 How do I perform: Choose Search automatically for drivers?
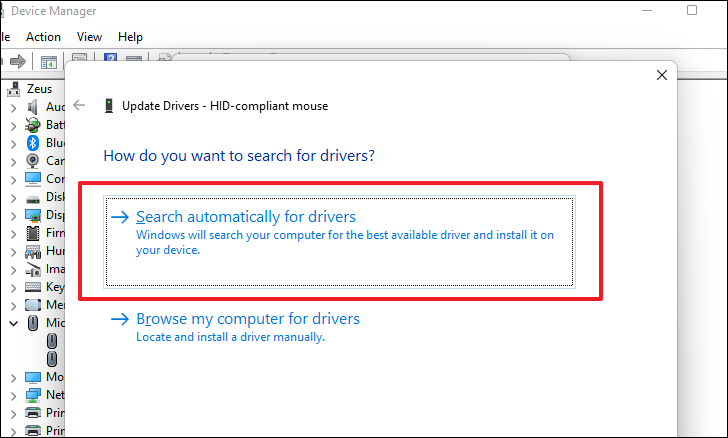pos(339,242)
